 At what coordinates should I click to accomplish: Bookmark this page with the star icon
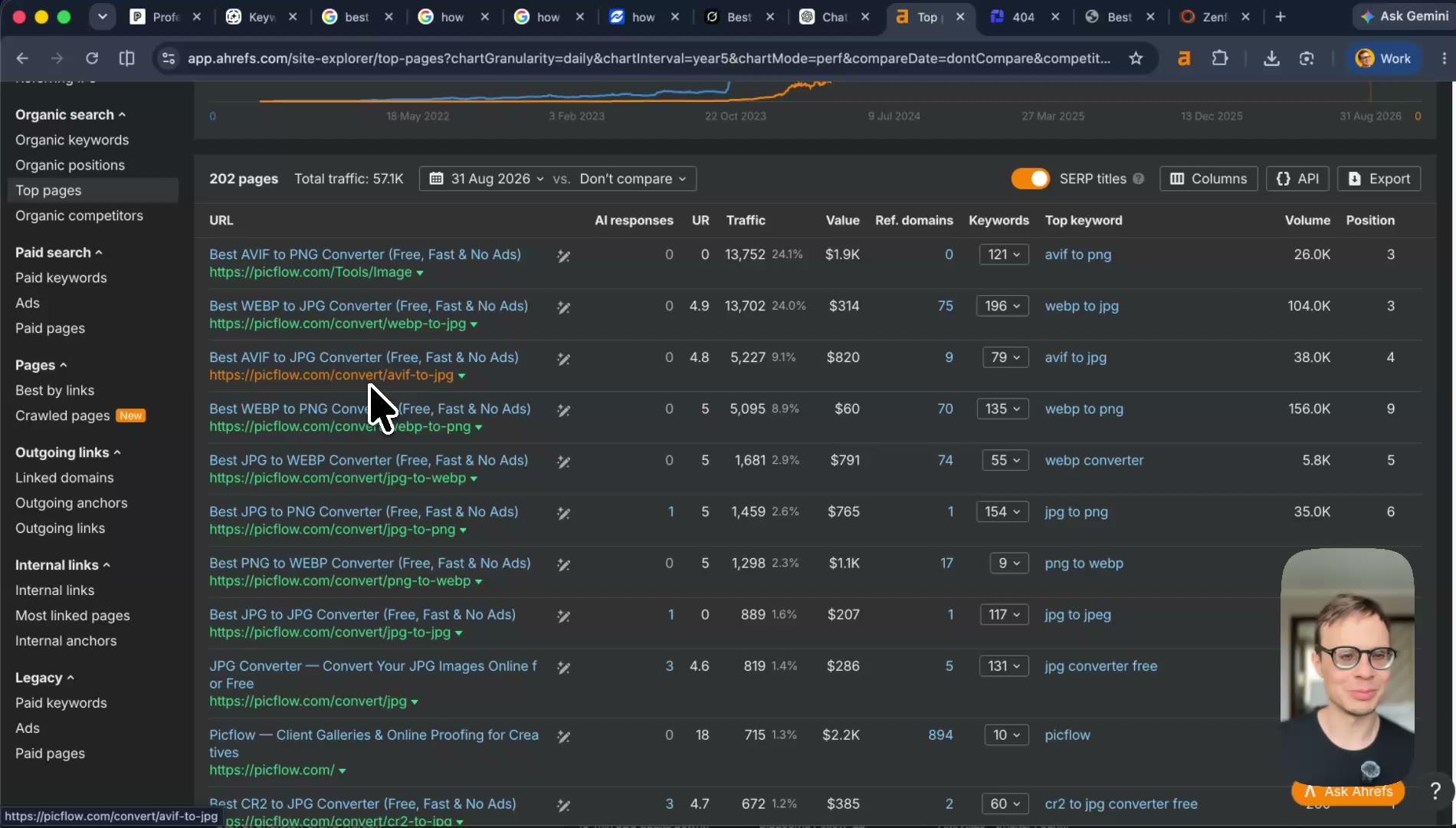(1136, 58)
